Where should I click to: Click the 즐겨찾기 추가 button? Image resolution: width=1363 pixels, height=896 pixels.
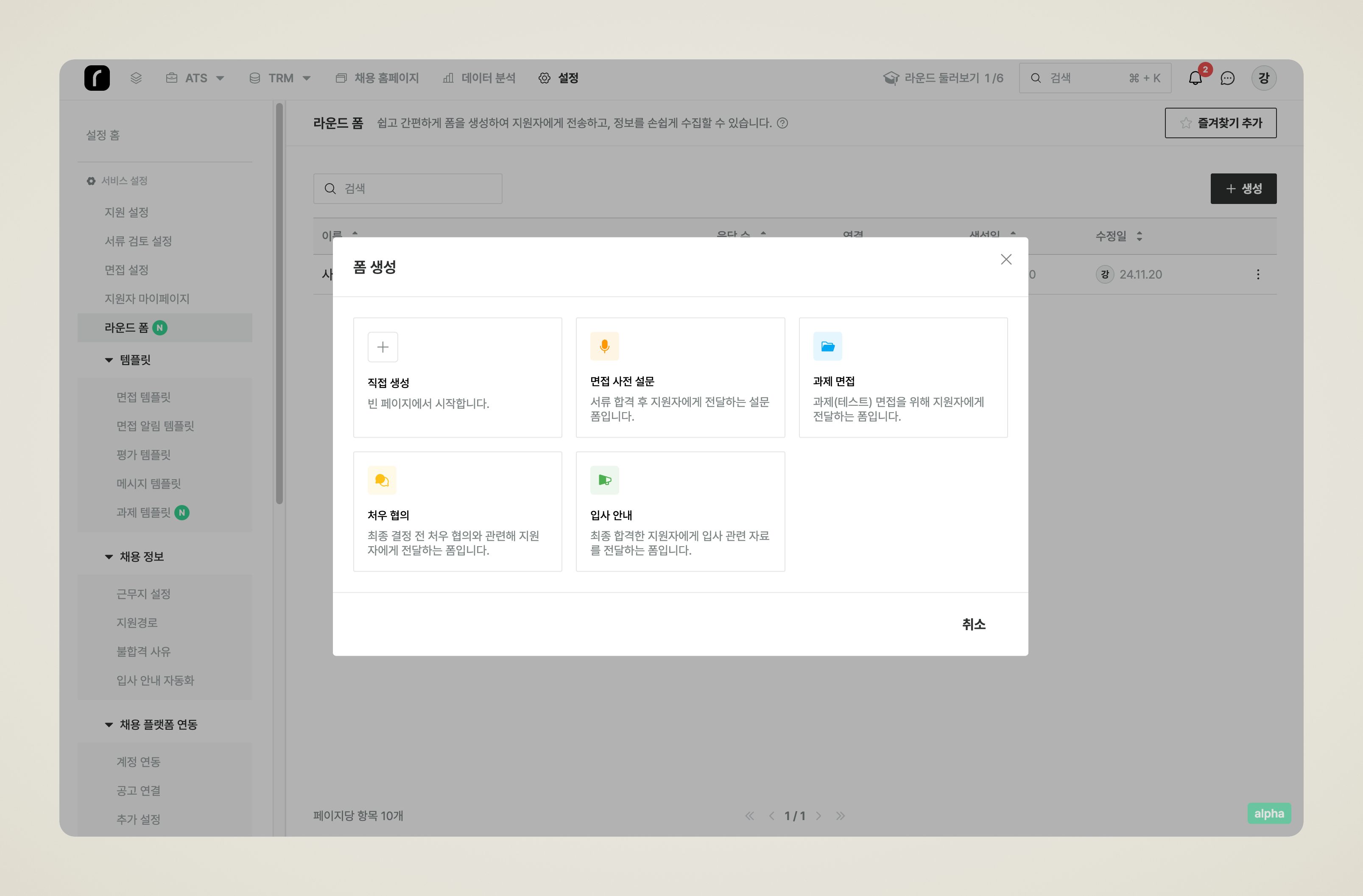[1221, 123]
